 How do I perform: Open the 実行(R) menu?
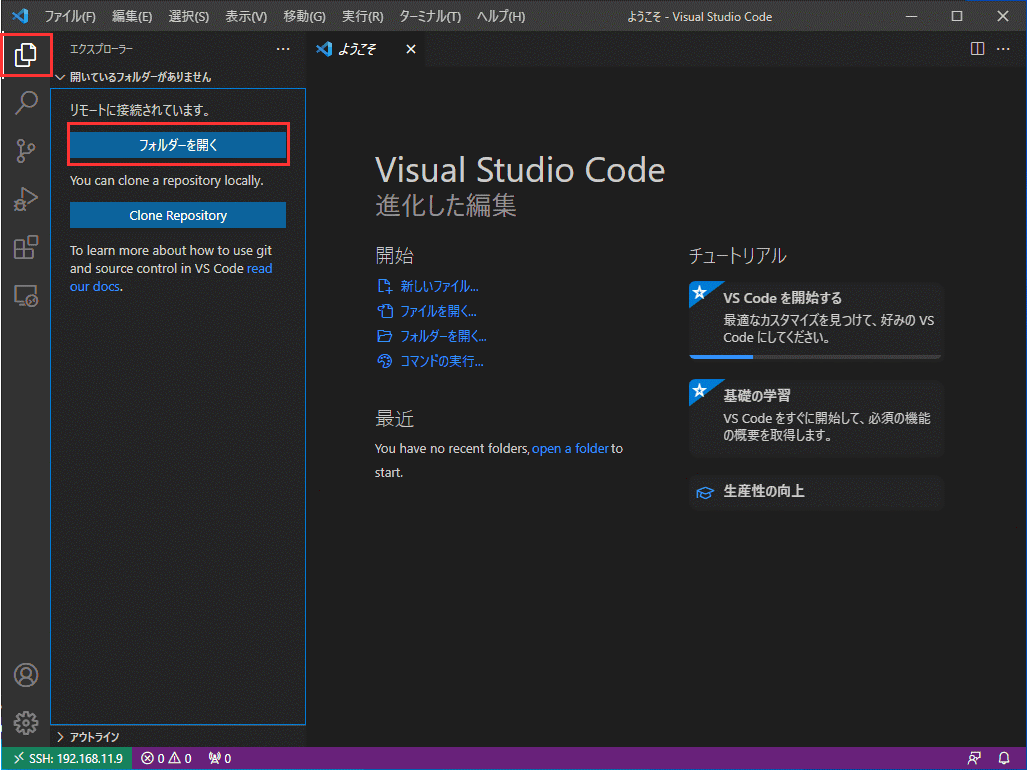point(363,16)
